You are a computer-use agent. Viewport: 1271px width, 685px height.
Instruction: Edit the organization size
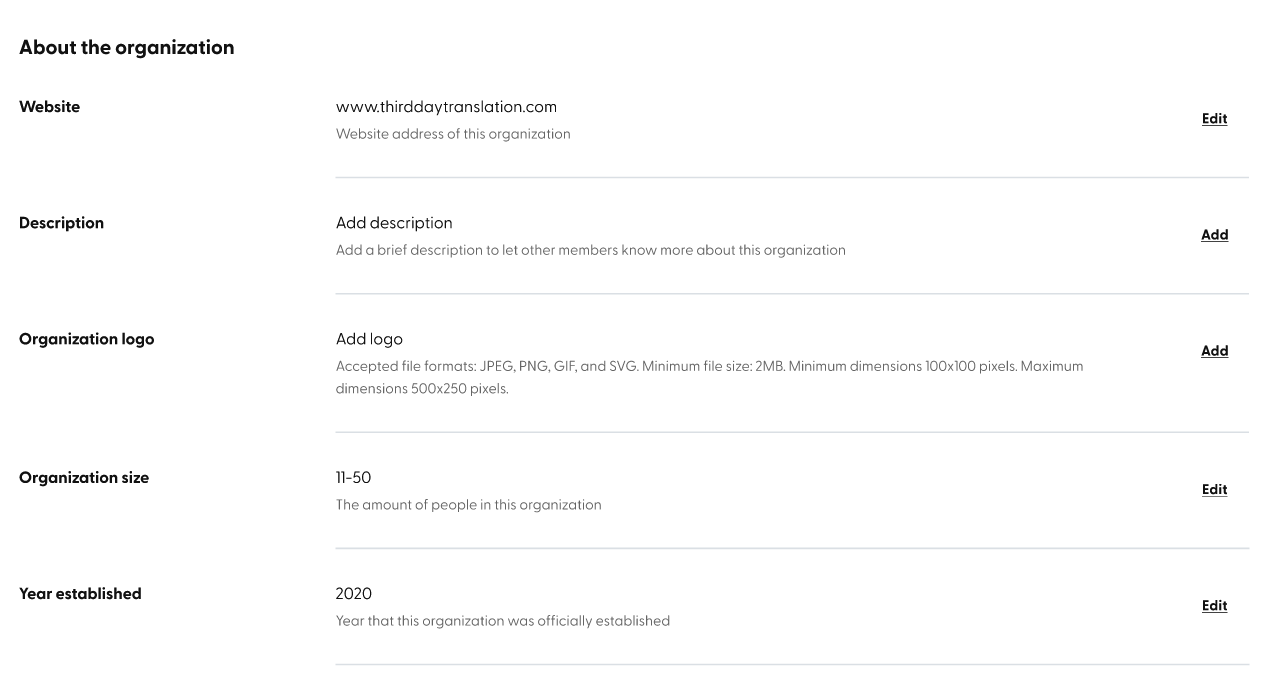(1214, 490)
